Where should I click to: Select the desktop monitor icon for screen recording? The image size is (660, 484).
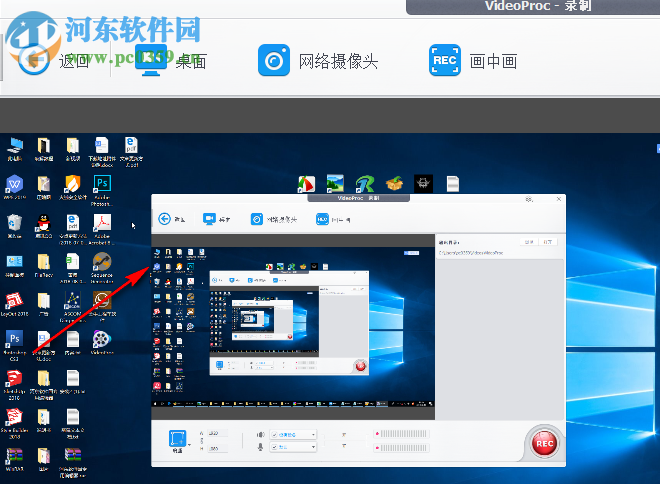point(151,60)
